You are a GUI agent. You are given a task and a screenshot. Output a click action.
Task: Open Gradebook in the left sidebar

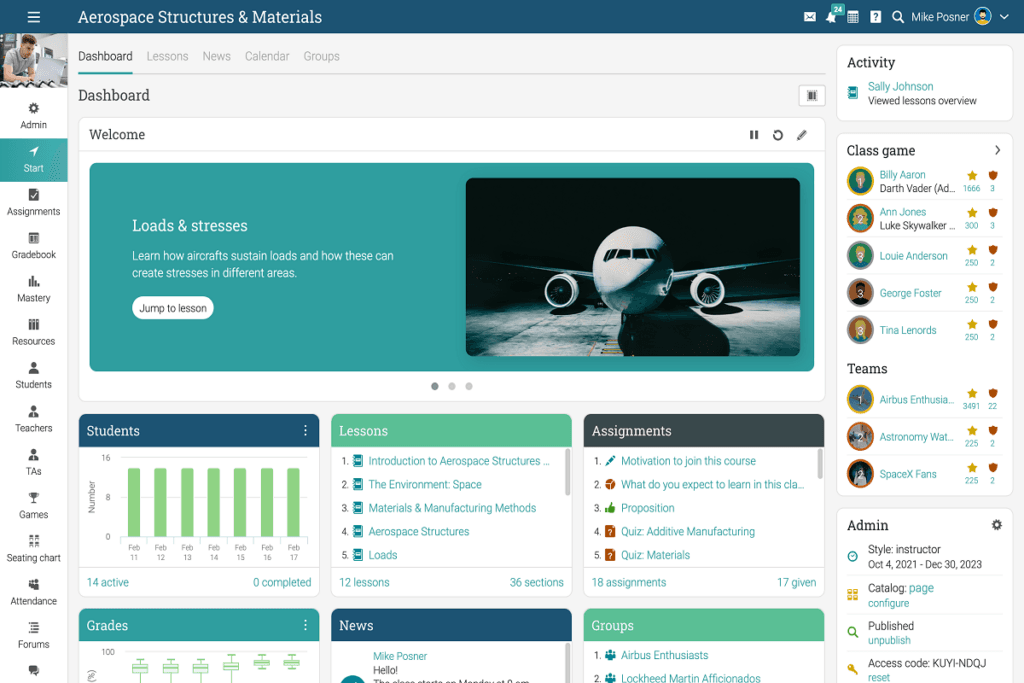pyautogui.click(x=34, y=245)
